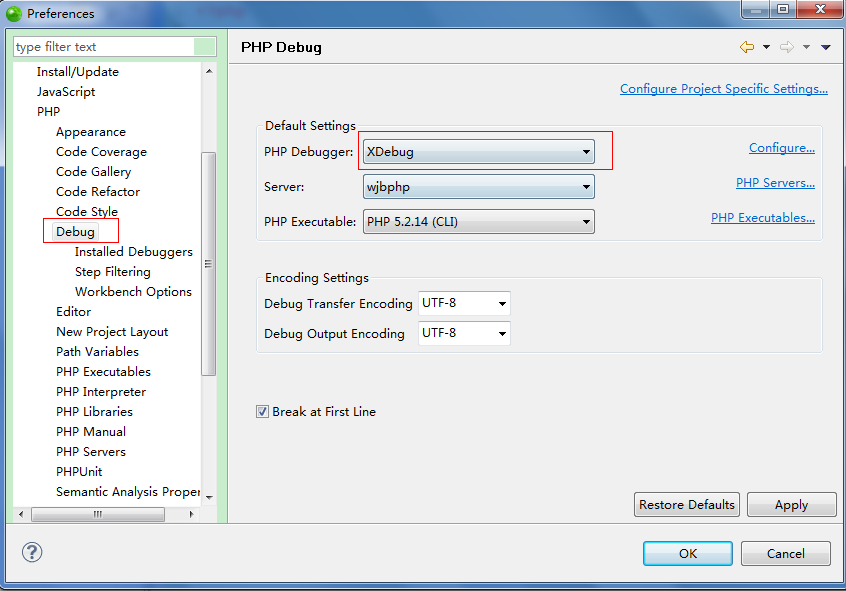Open the view menu triangle top right

[824, 47]
